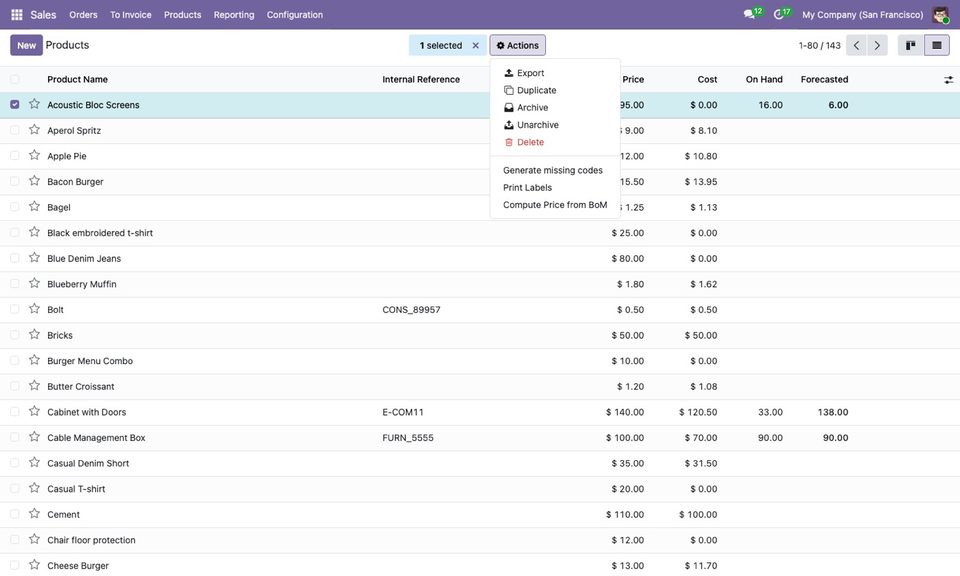
Task: Favorite the Aperol Spritz product star
Action: [34, 130]
